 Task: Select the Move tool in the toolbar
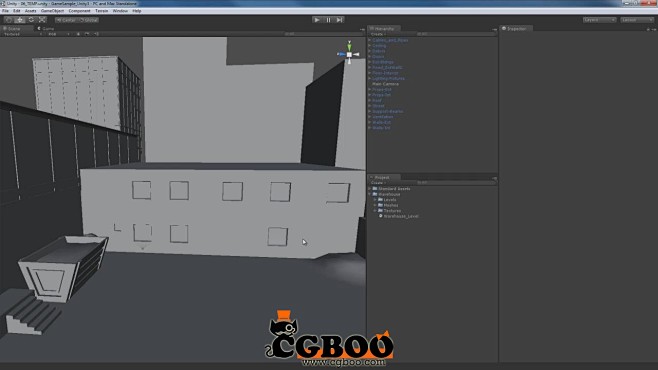click(20, 20)
